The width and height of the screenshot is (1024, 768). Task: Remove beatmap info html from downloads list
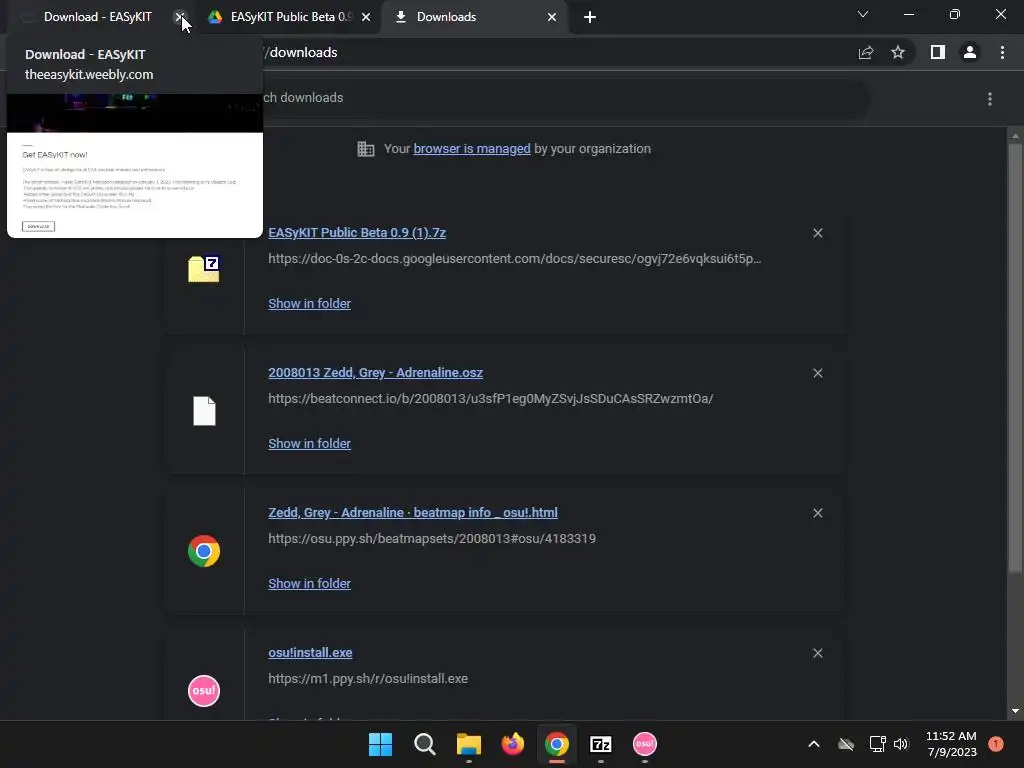(x=818, y=513)
